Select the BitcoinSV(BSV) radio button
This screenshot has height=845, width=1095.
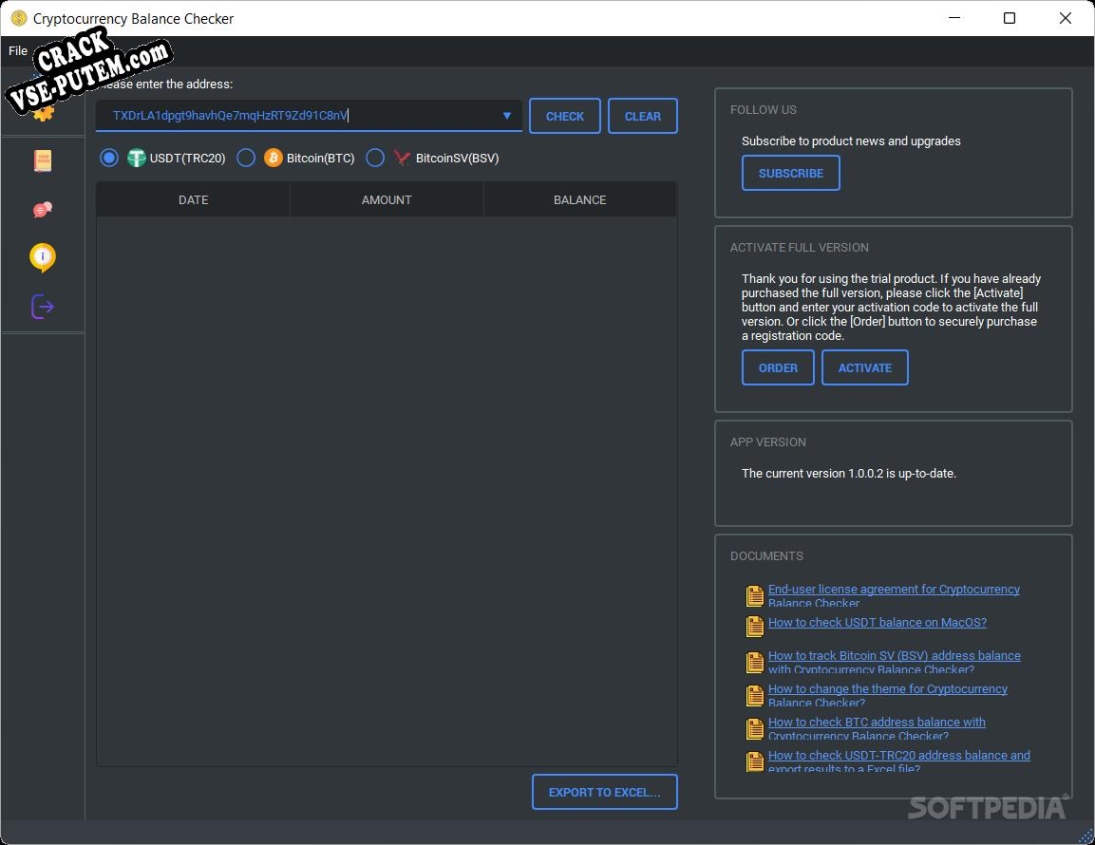375,158
